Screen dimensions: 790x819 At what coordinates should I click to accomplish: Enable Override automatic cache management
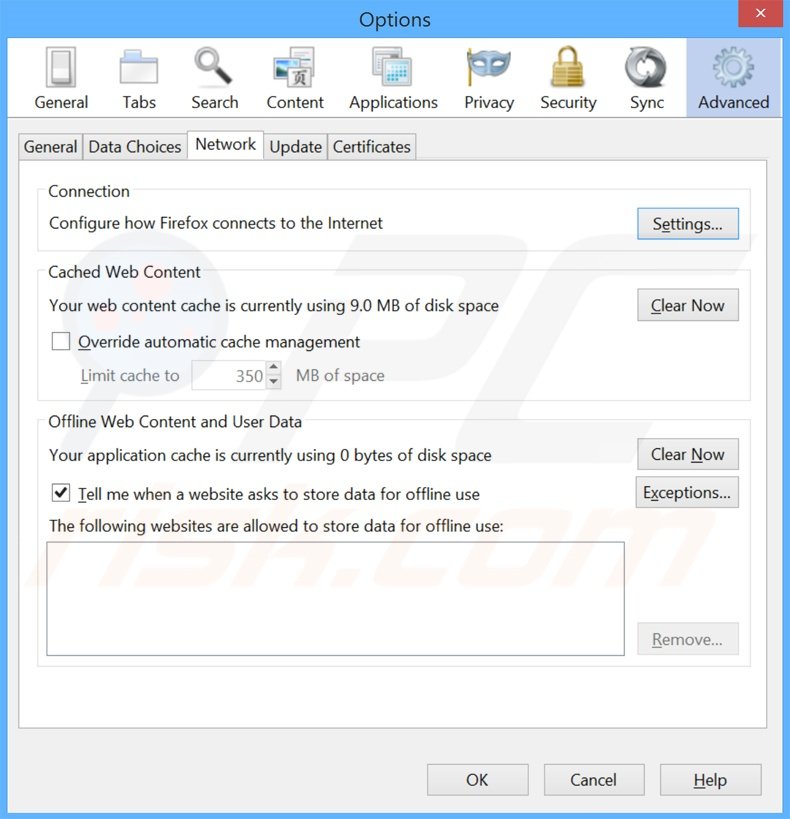pos(61,342)
